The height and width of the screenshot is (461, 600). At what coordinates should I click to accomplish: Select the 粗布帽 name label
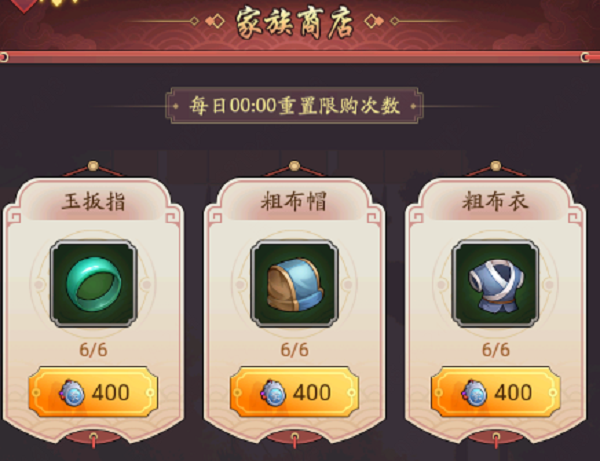[x=294, y=202]
